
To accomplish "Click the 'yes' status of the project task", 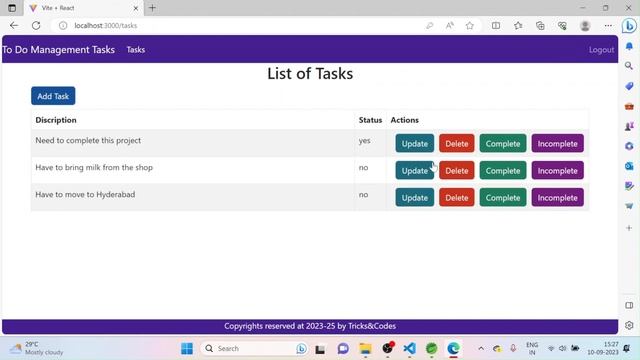I will click(x=364, y=140).
